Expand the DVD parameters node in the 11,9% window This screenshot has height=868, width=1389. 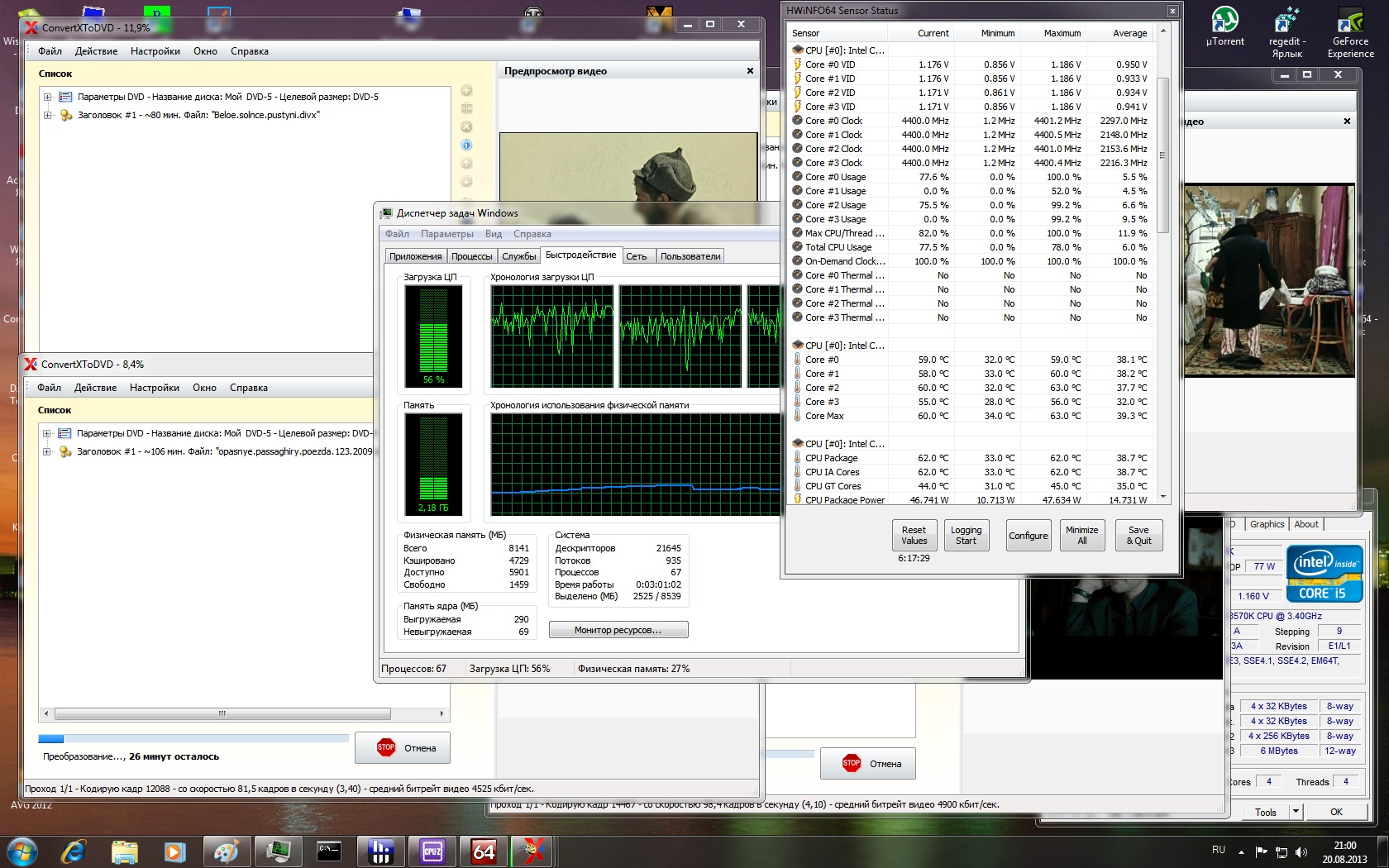pos(48,97)
